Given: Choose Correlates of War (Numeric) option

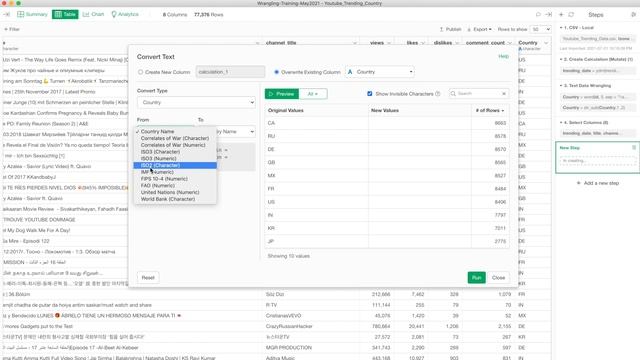Looking at the screenshot, I should click(x=175, y=145).
